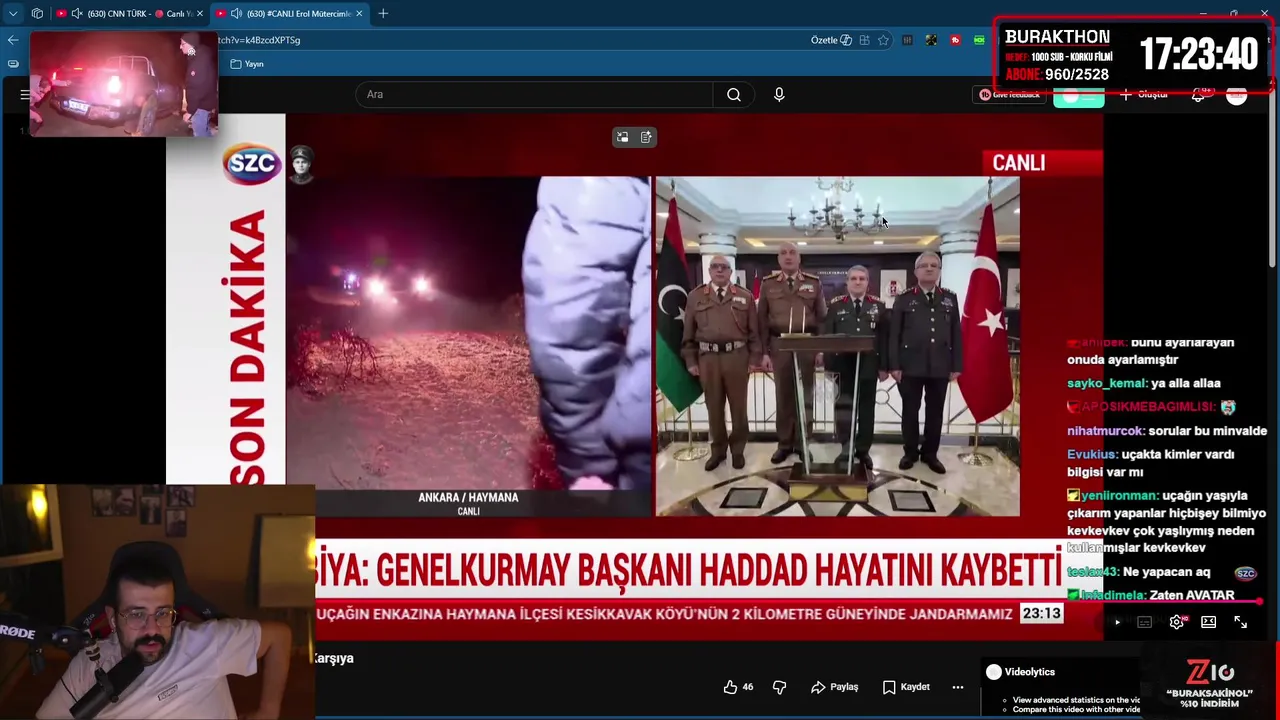Open the three-dot more actions menu
Image resolution: width=1280 pixels, height=720 pixels.
click(x=957, y=687)
